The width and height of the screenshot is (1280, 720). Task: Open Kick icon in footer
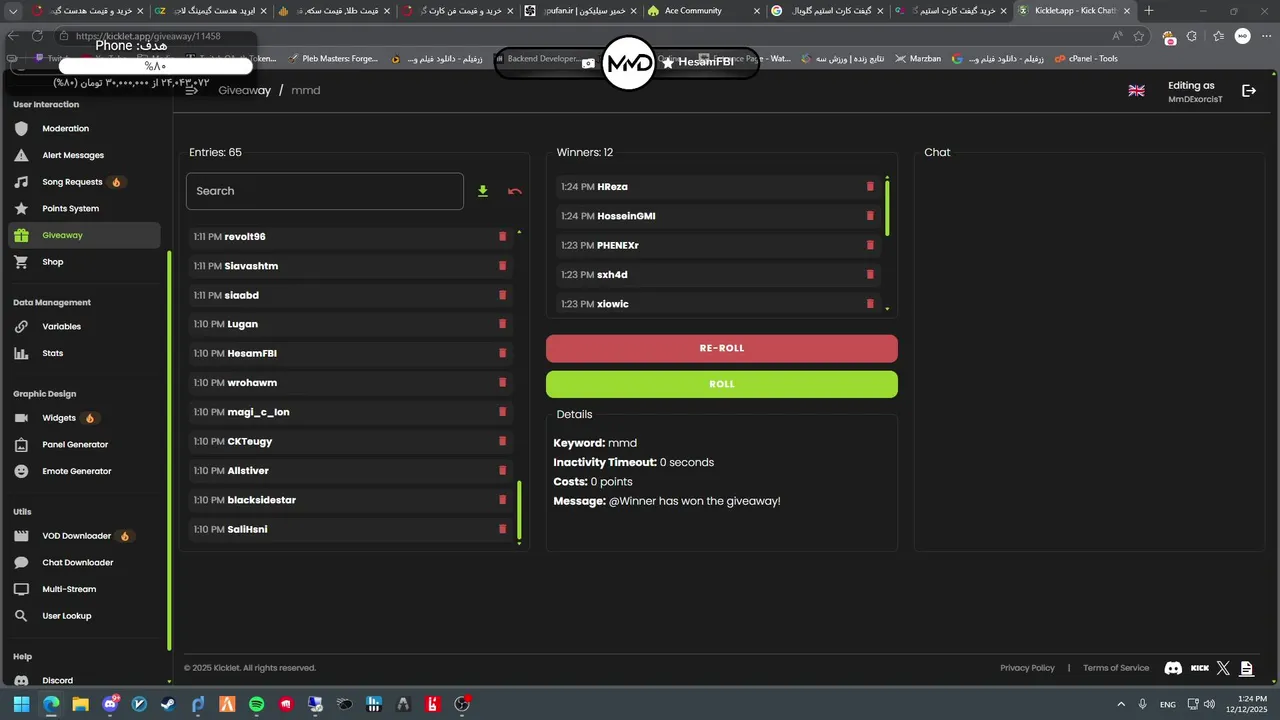1200,668
